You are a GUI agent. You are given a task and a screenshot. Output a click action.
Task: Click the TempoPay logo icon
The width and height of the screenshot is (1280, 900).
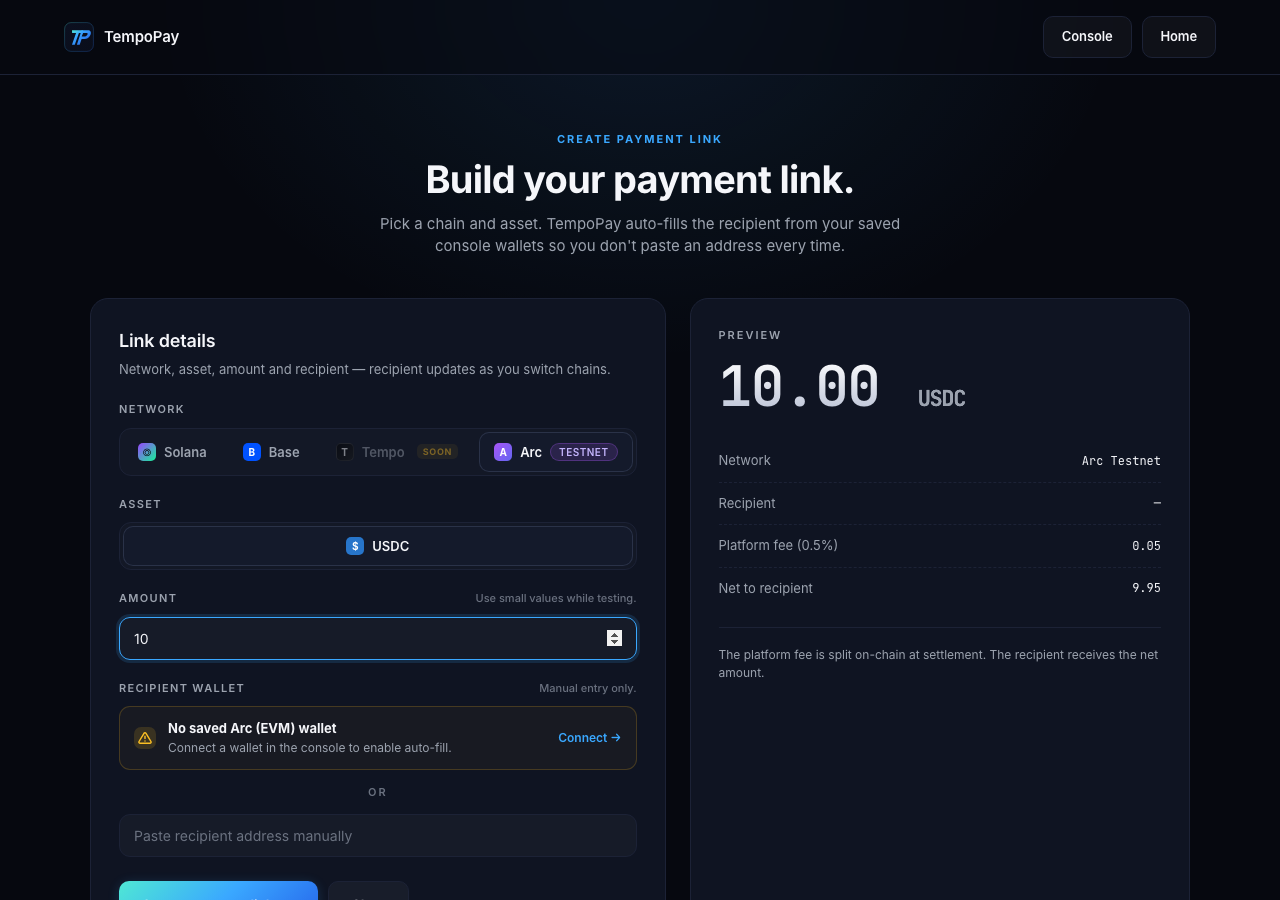[79, 37]
